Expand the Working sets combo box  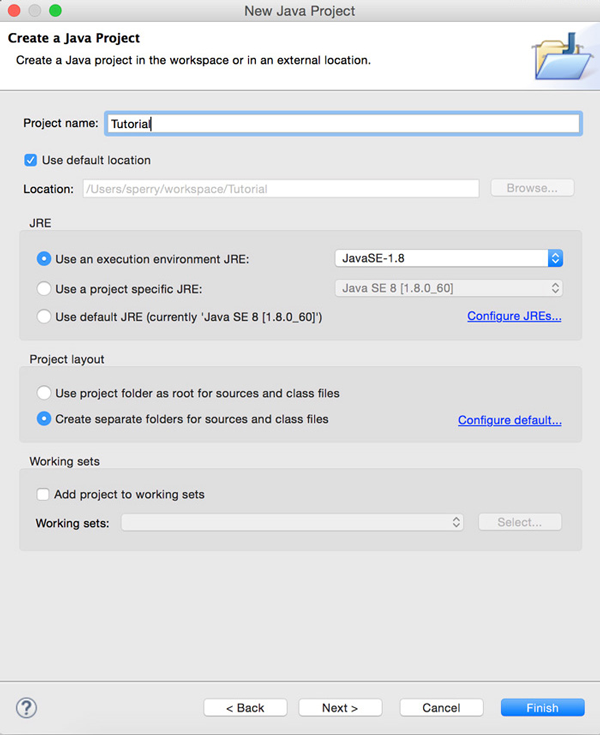tap(292, 522)
